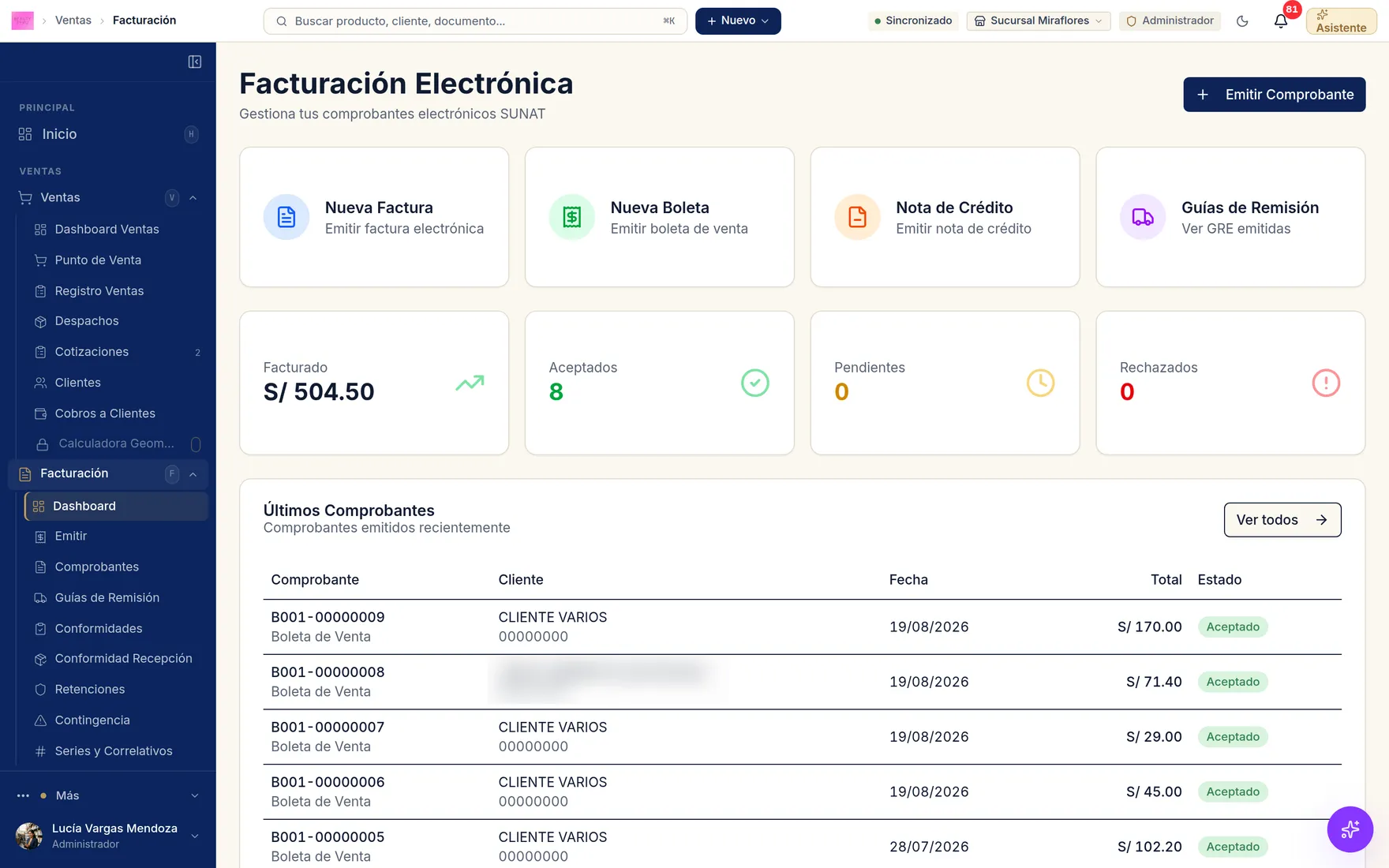Open Sucursal Miraflores branch selector
Viewport: 1389px width, 868px height.
tap(1038, 21)
